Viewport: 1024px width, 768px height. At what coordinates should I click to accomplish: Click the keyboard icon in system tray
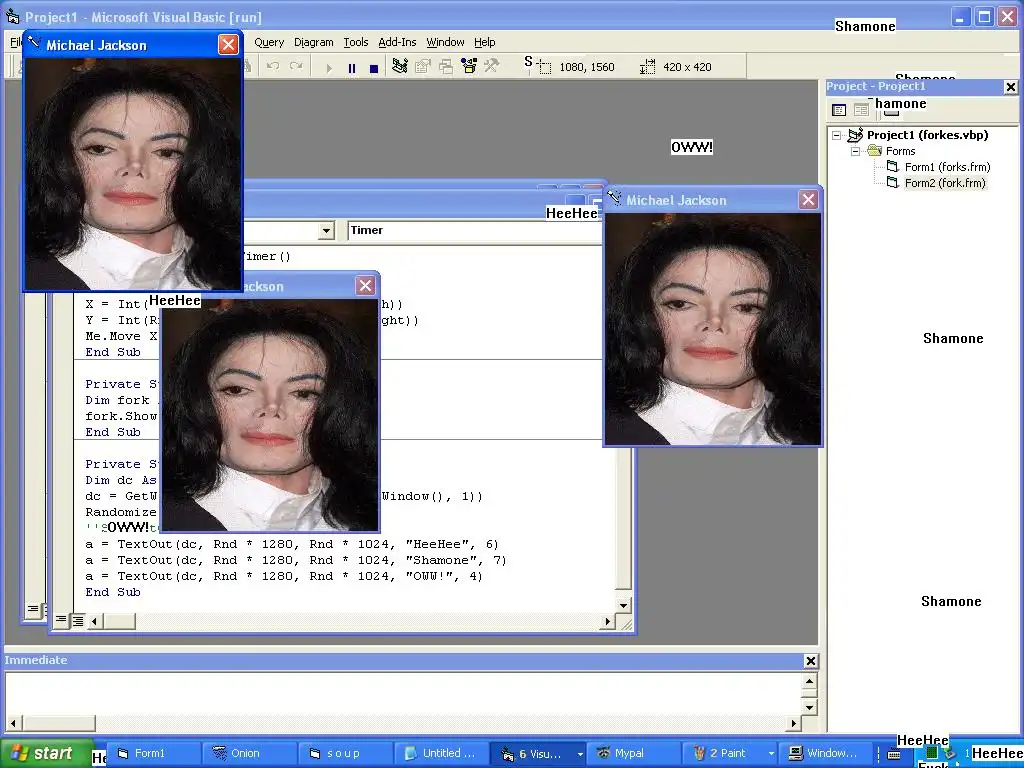[893, 755]
